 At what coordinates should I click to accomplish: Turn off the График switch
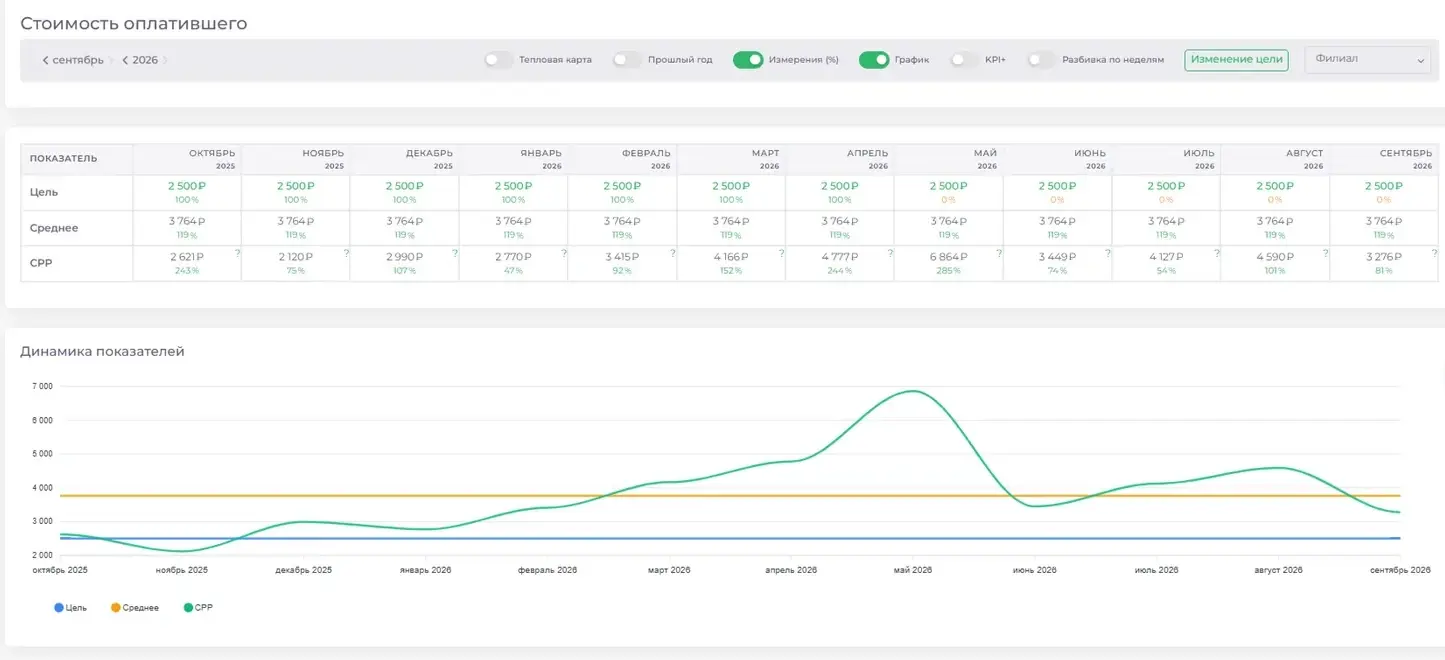[874, 60]
